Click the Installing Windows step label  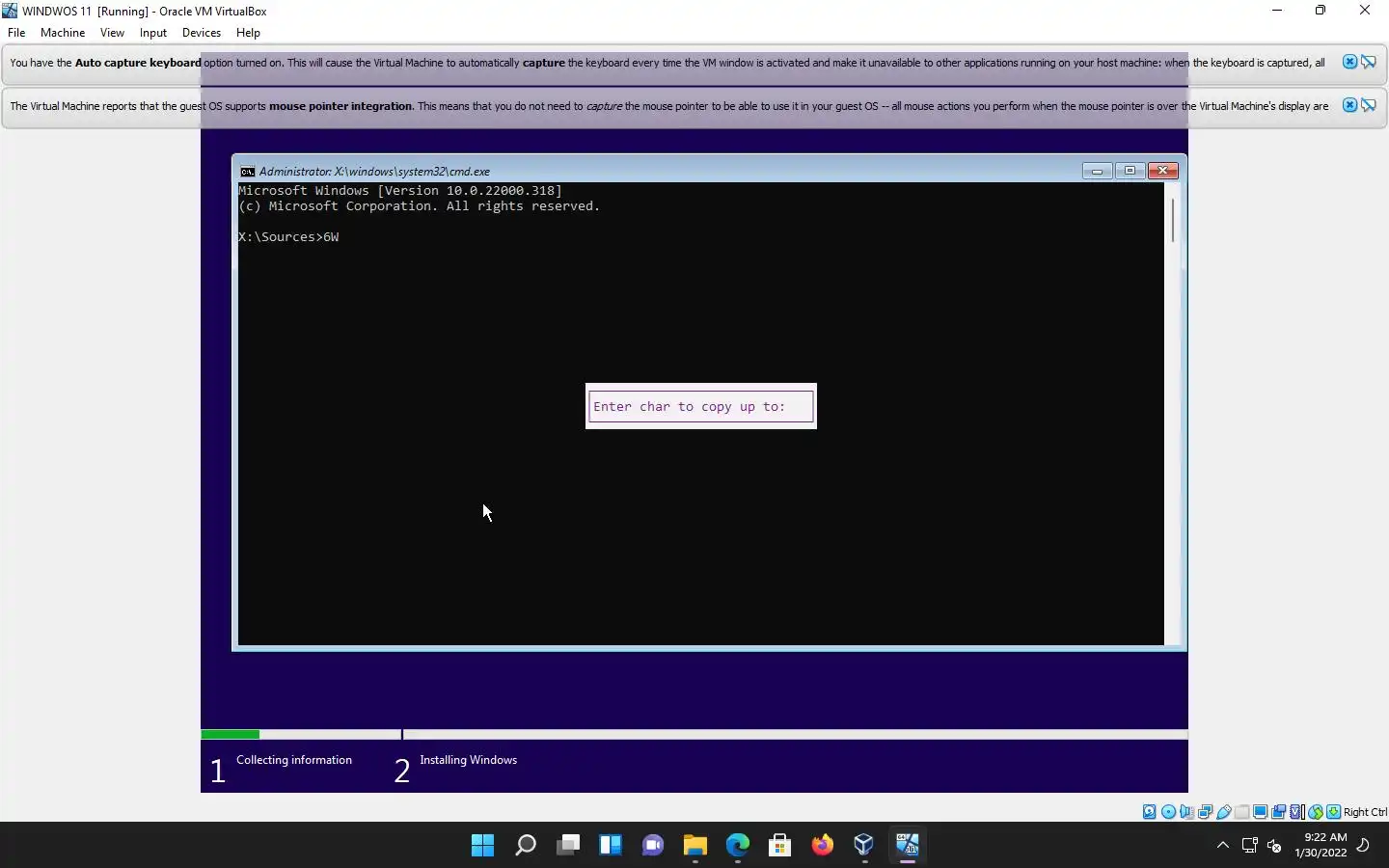click(469, 760)
